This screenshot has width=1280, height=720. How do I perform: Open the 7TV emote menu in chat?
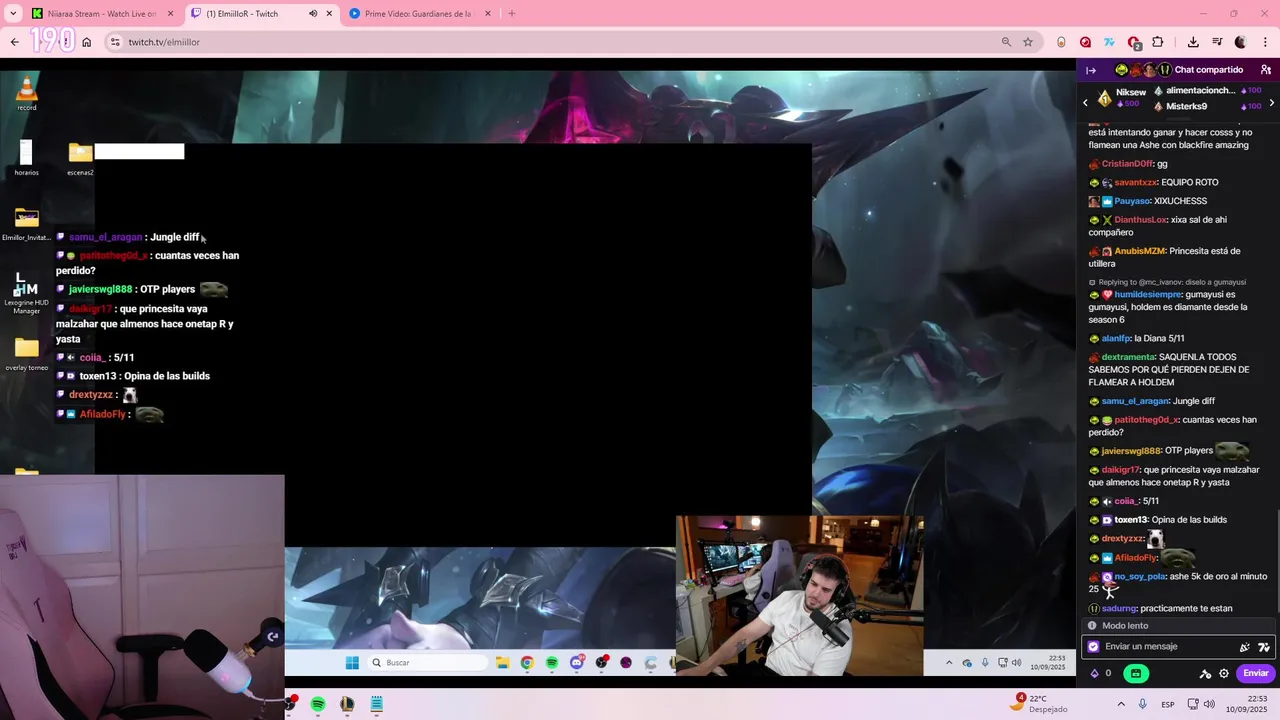(x=1264, y=647)
